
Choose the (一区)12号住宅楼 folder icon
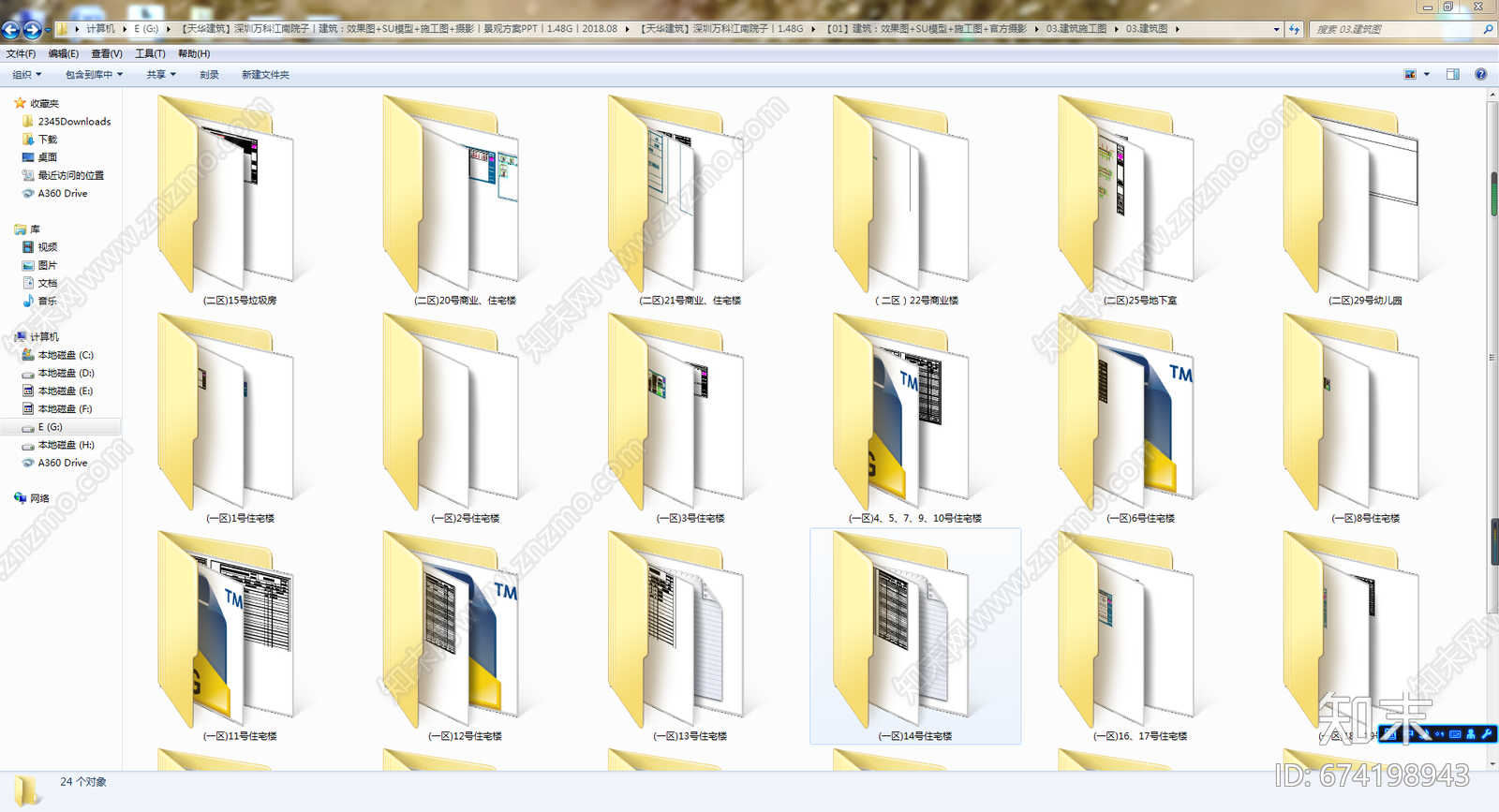[x=451, y=630]
